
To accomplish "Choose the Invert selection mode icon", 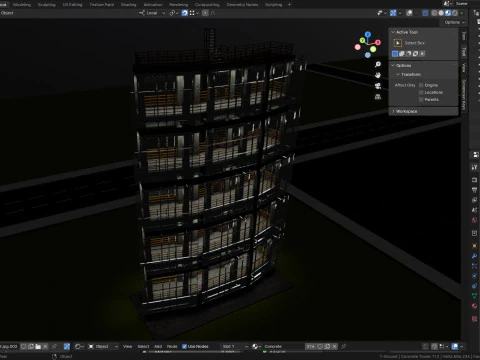I will pos(416,54).
